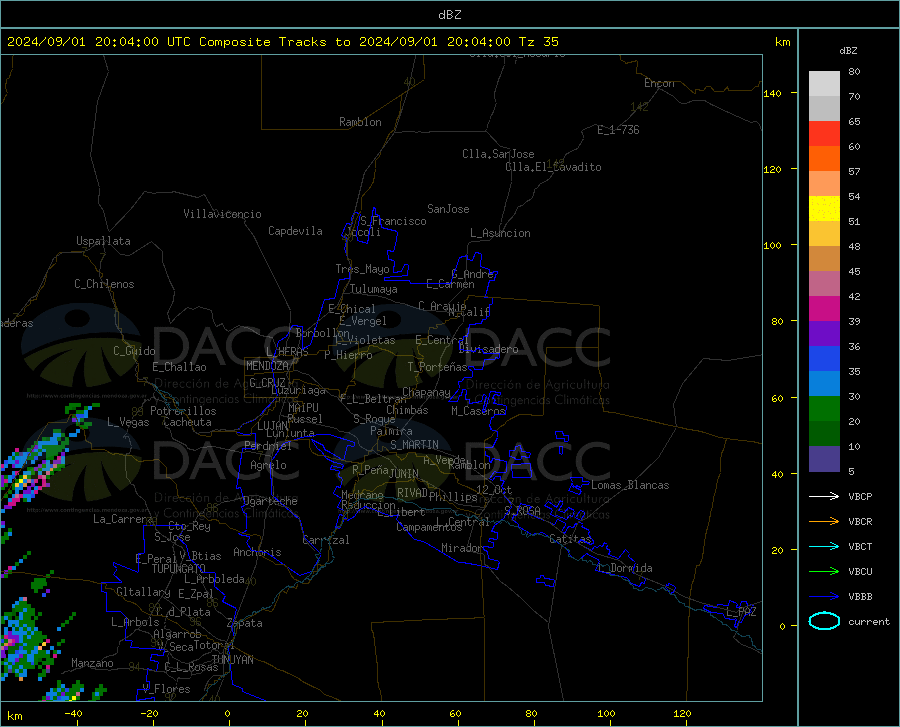
Task: Click the La_Carrera map label
Action: point(123,519)
